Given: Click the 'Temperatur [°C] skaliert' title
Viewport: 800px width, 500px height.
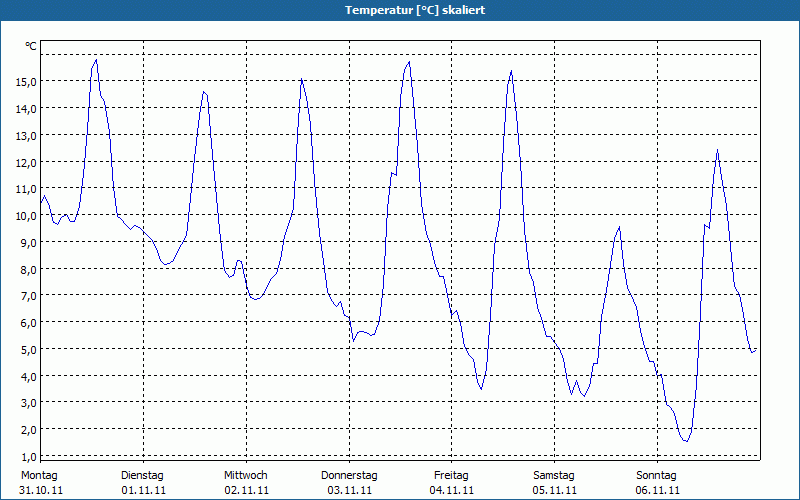Looking at the screenshot, I should tap(415, 10).
